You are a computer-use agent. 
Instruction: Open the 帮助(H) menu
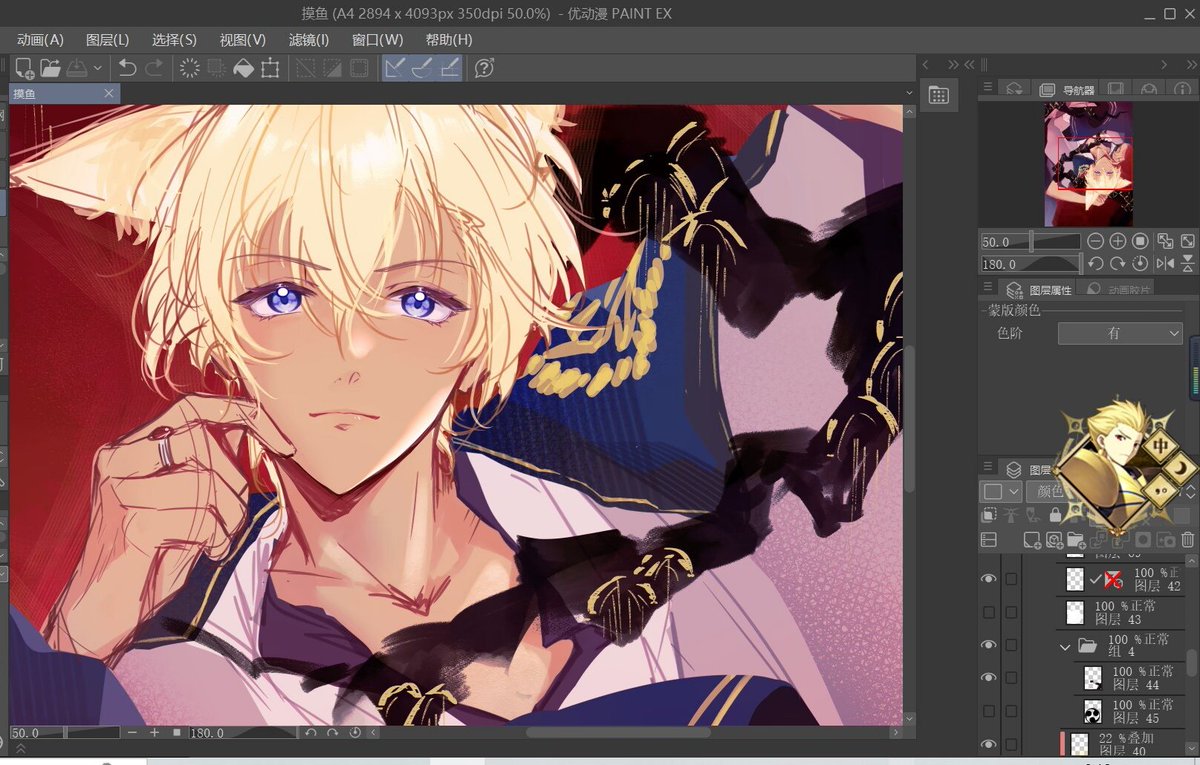click(449, 40)
